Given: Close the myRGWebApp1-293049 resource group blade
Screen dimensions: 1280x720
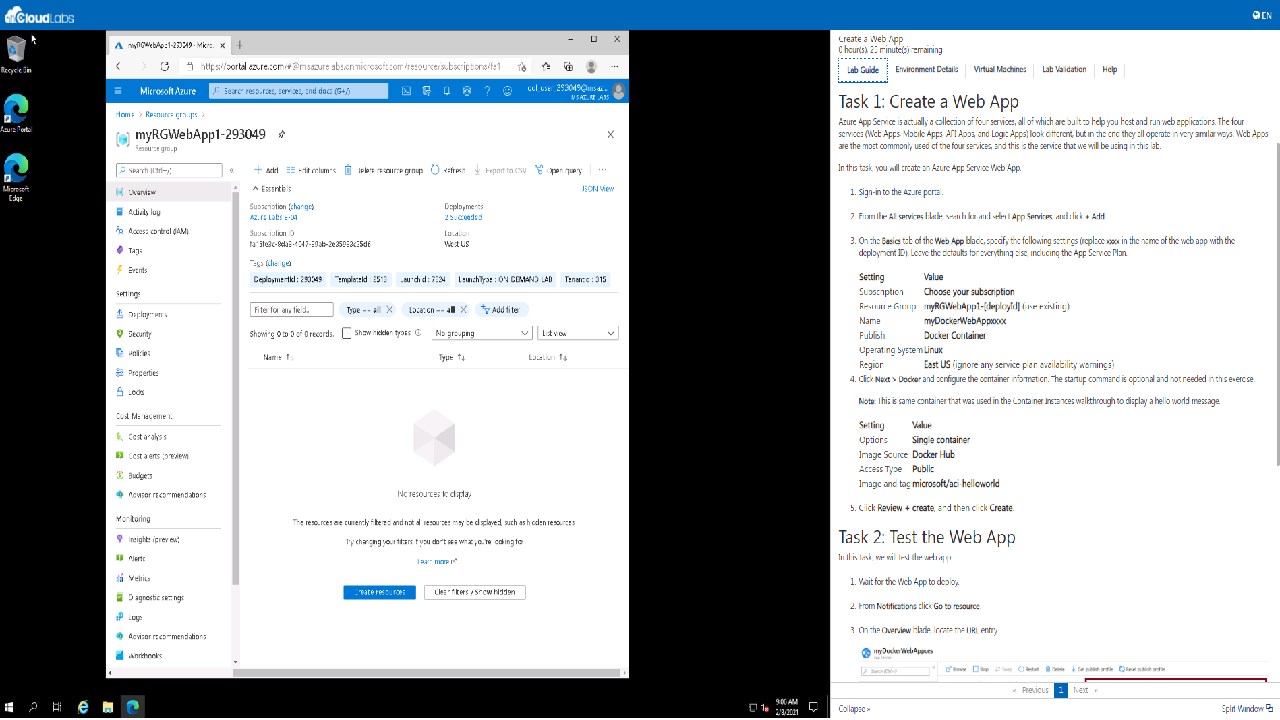Looking at the screenshot, I should pos(611,134).
